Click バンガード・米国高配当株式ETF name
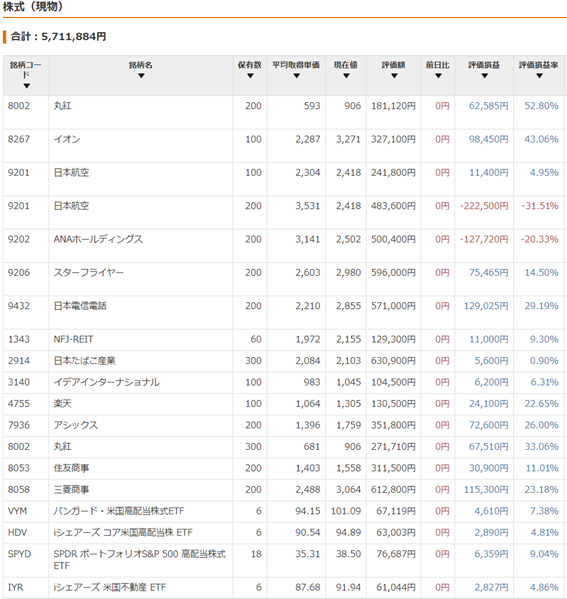Screen dimensions: 567x599 [x=119, y=511]
